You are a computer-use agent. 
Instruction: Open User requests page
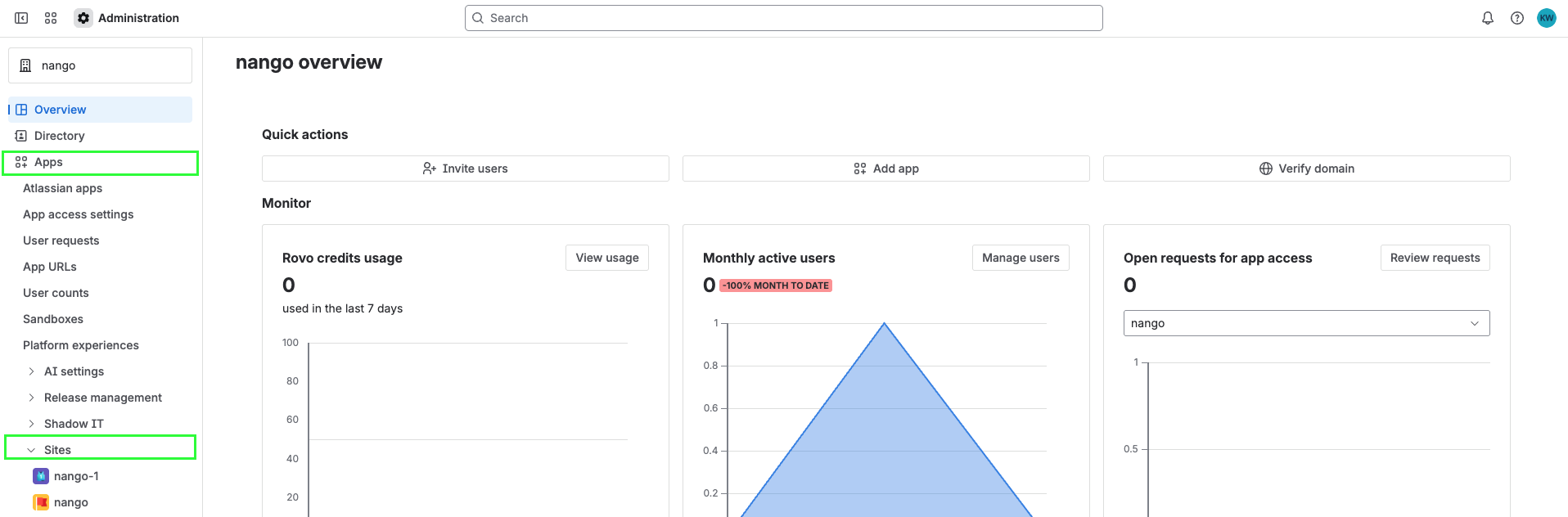(61, 241)
